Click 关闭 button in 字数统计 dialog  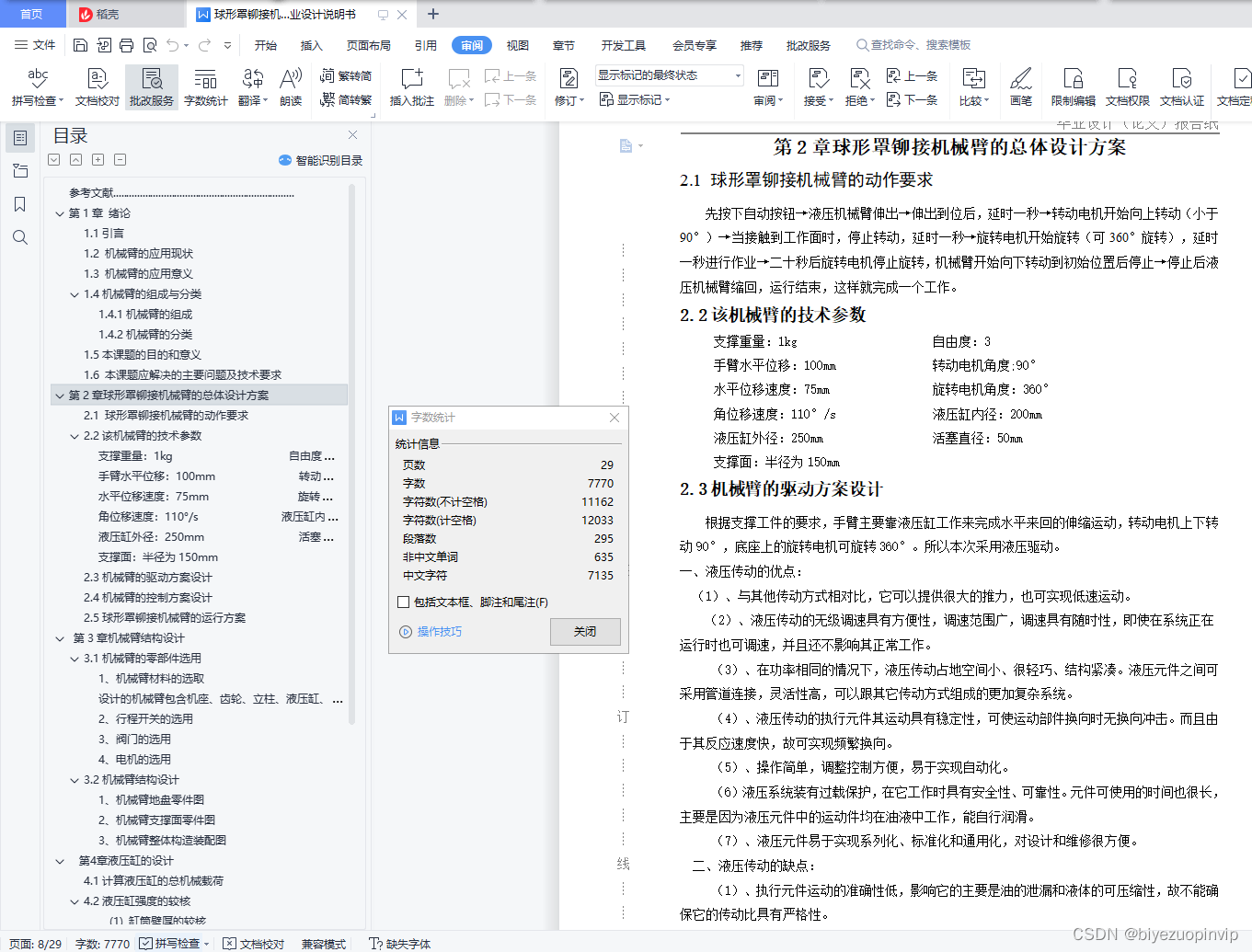click(585, 631)
